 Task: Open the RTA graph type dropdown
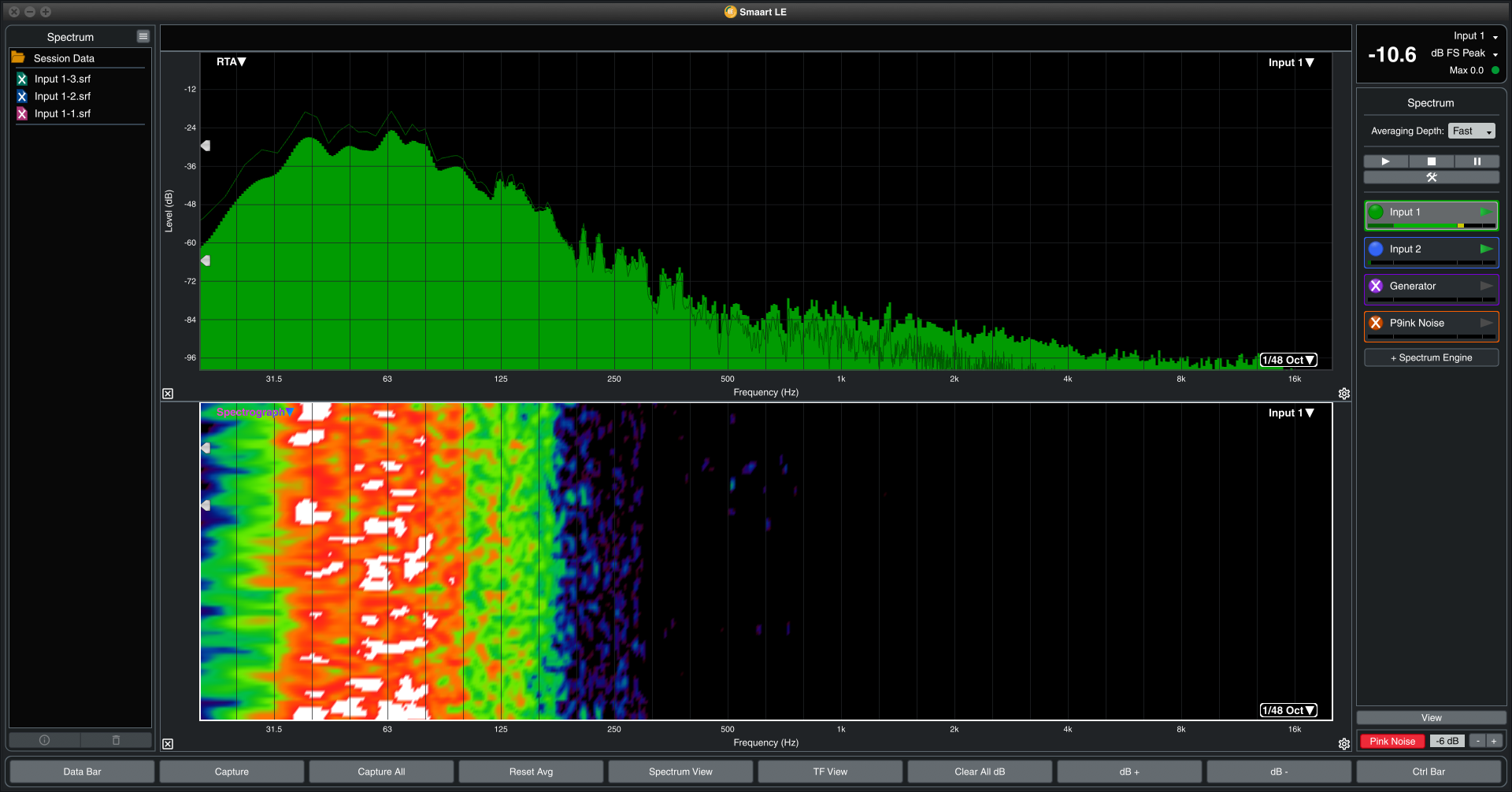(x=232, y=61)
